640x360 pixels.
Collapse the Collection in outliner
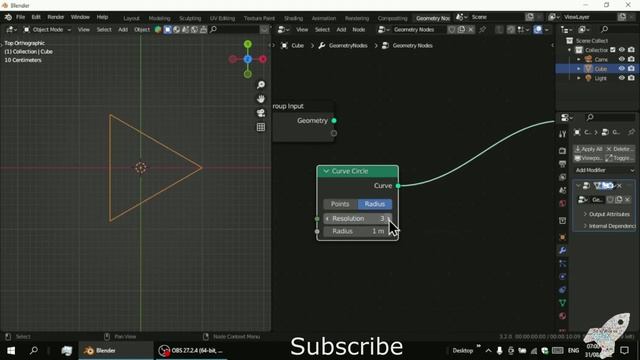(570, 50)
